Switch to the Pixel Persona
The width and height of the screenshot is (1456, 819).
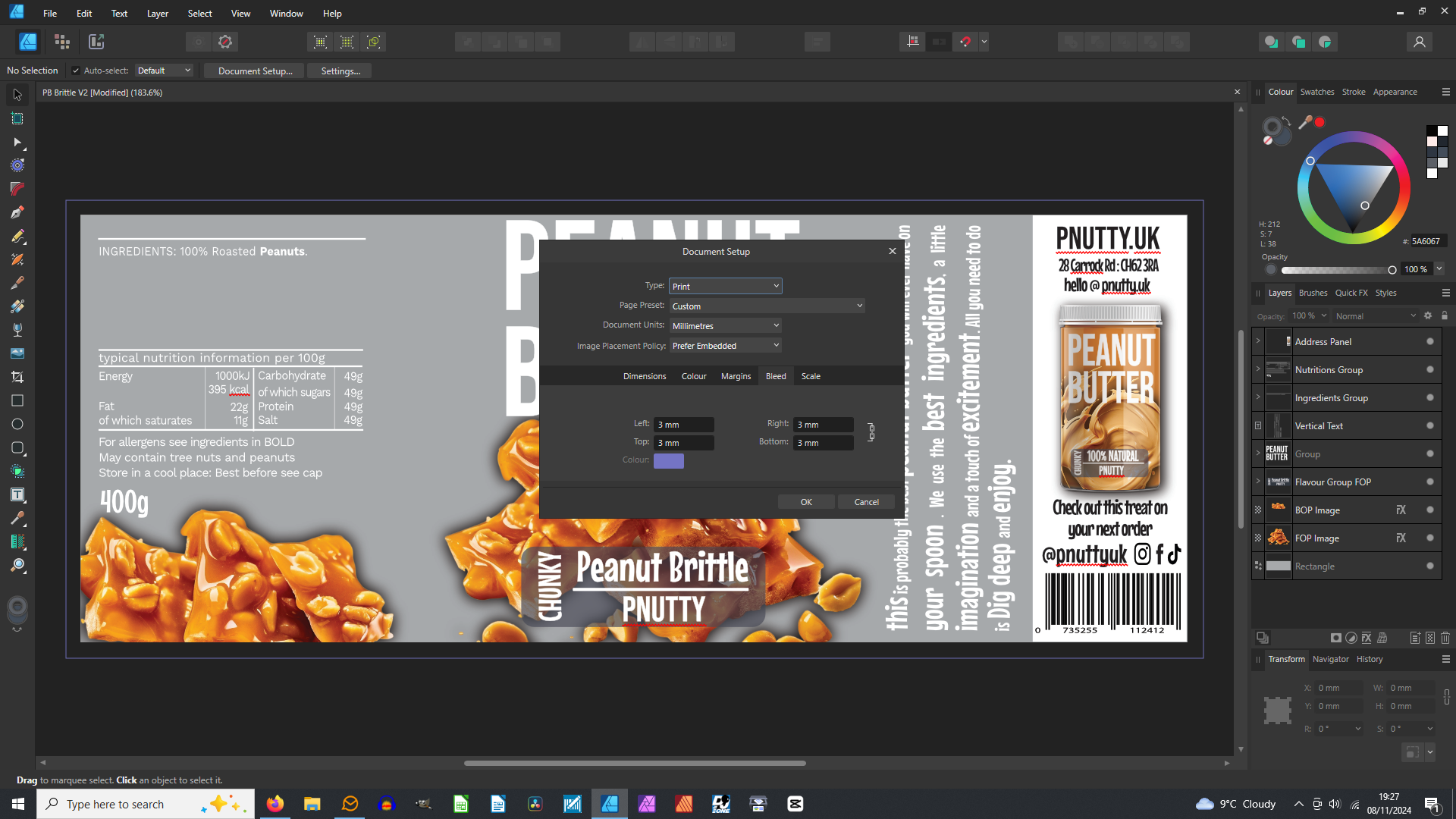62,42
